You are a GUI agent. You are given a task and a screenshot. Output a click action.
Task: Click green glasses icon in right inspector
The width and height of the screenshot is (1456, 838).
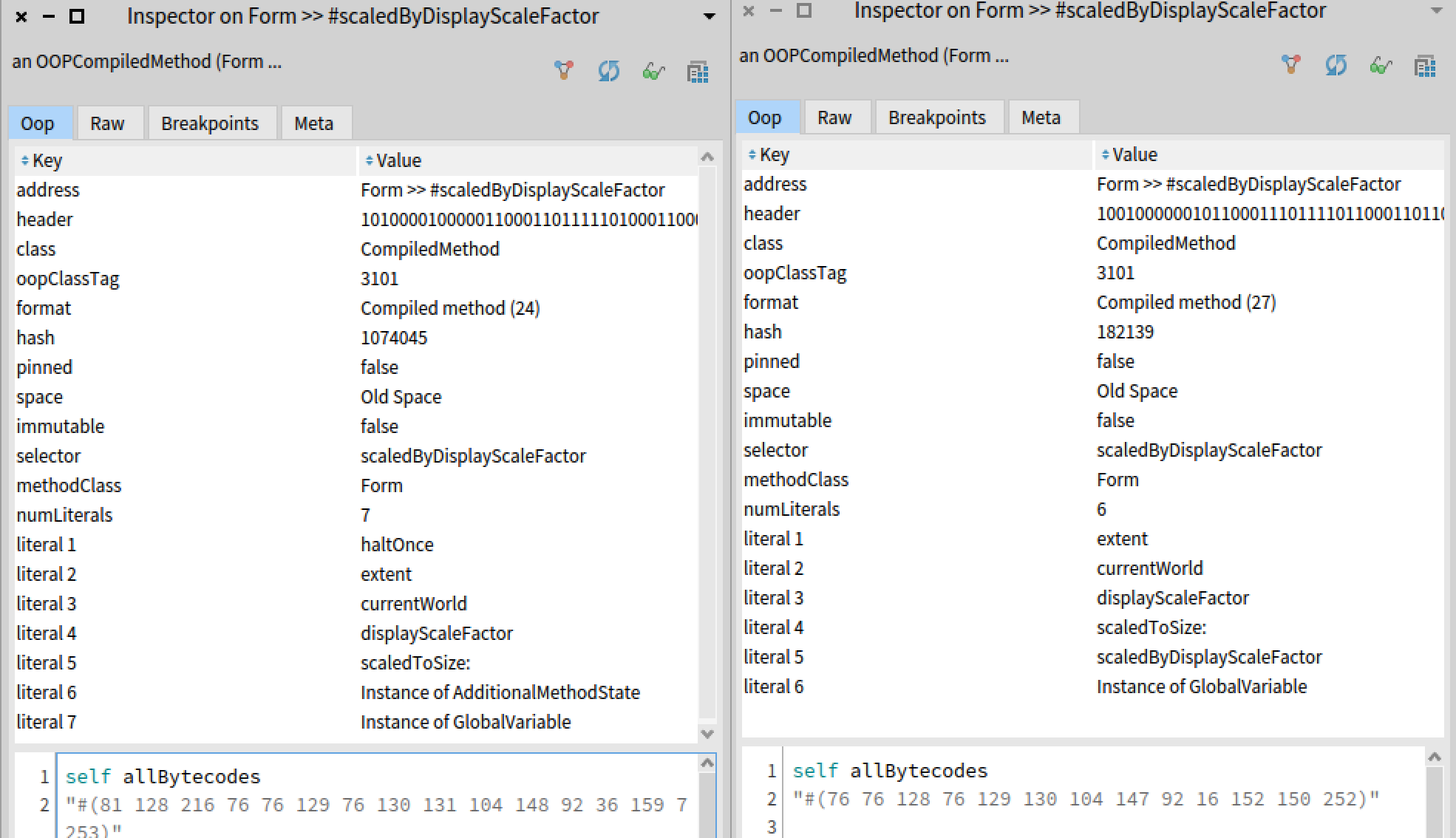[x=1381, y=66]
